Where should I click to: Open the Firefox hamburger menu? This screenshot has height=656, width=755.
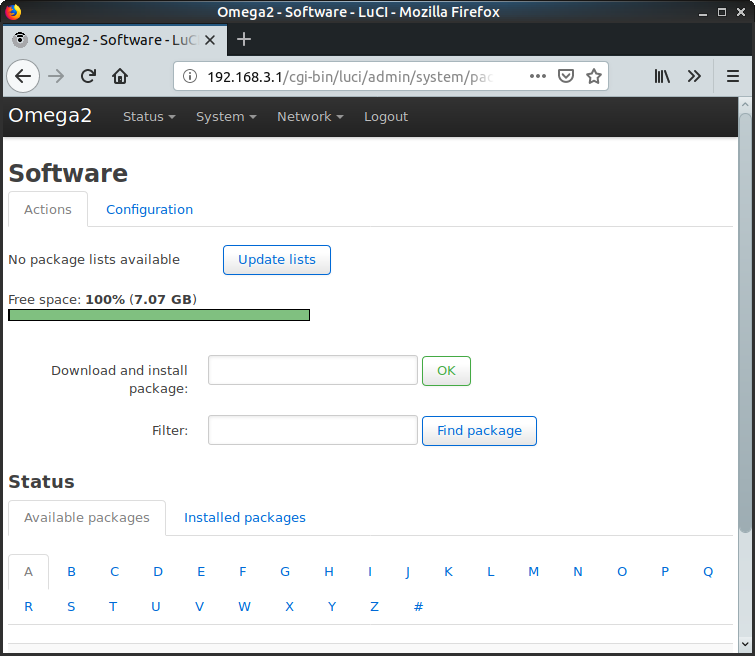point(732,76)
